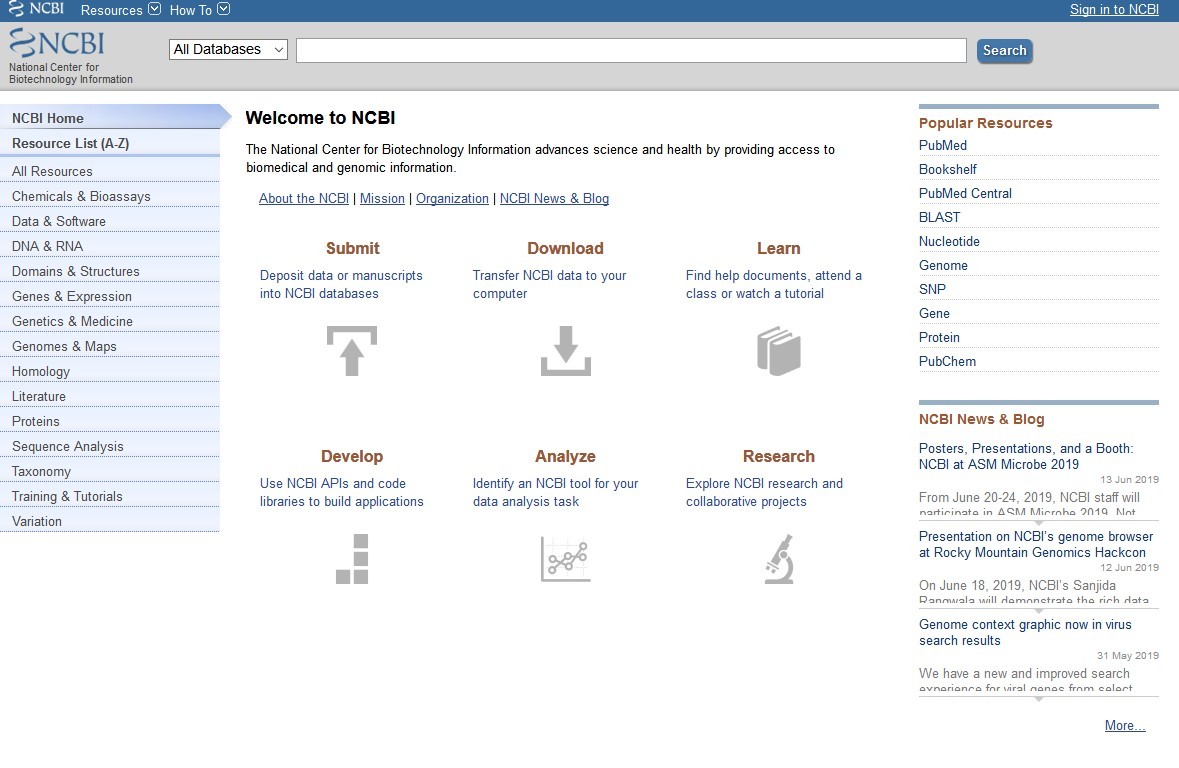Open Genome link in Popular Resources
Screen dimensions: 1179x768
[x=943, y=266]
